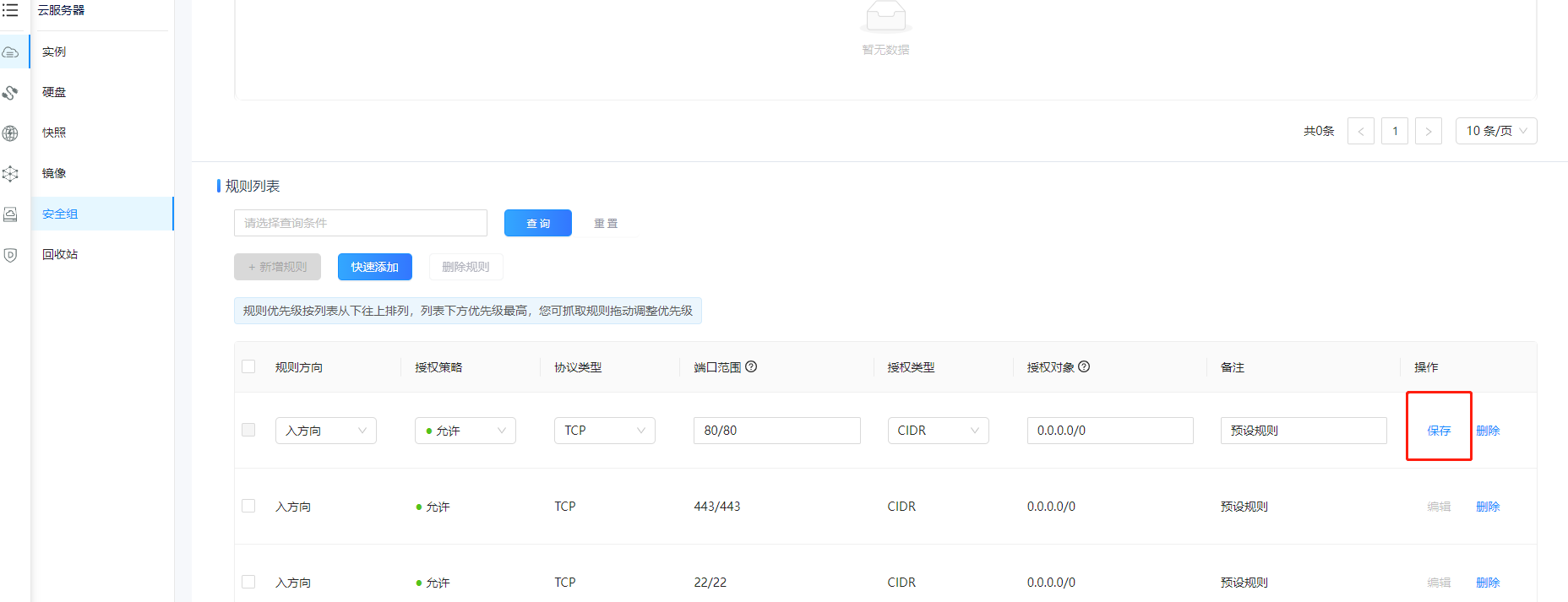Select the cluster nodes sidebar icon
Screen dimensions: 1568x602
[10, 174]
